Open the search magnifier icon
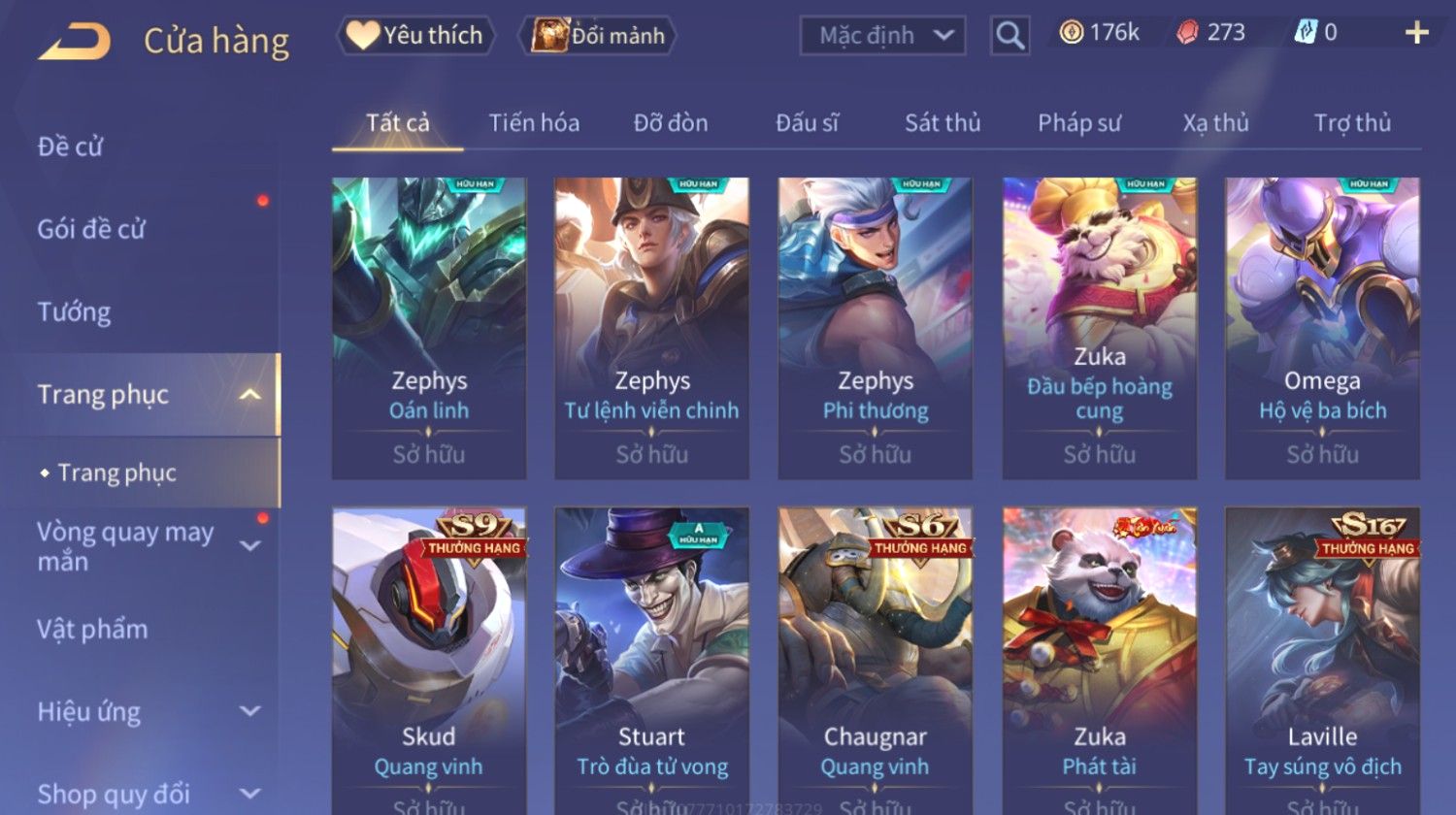 1009,36
